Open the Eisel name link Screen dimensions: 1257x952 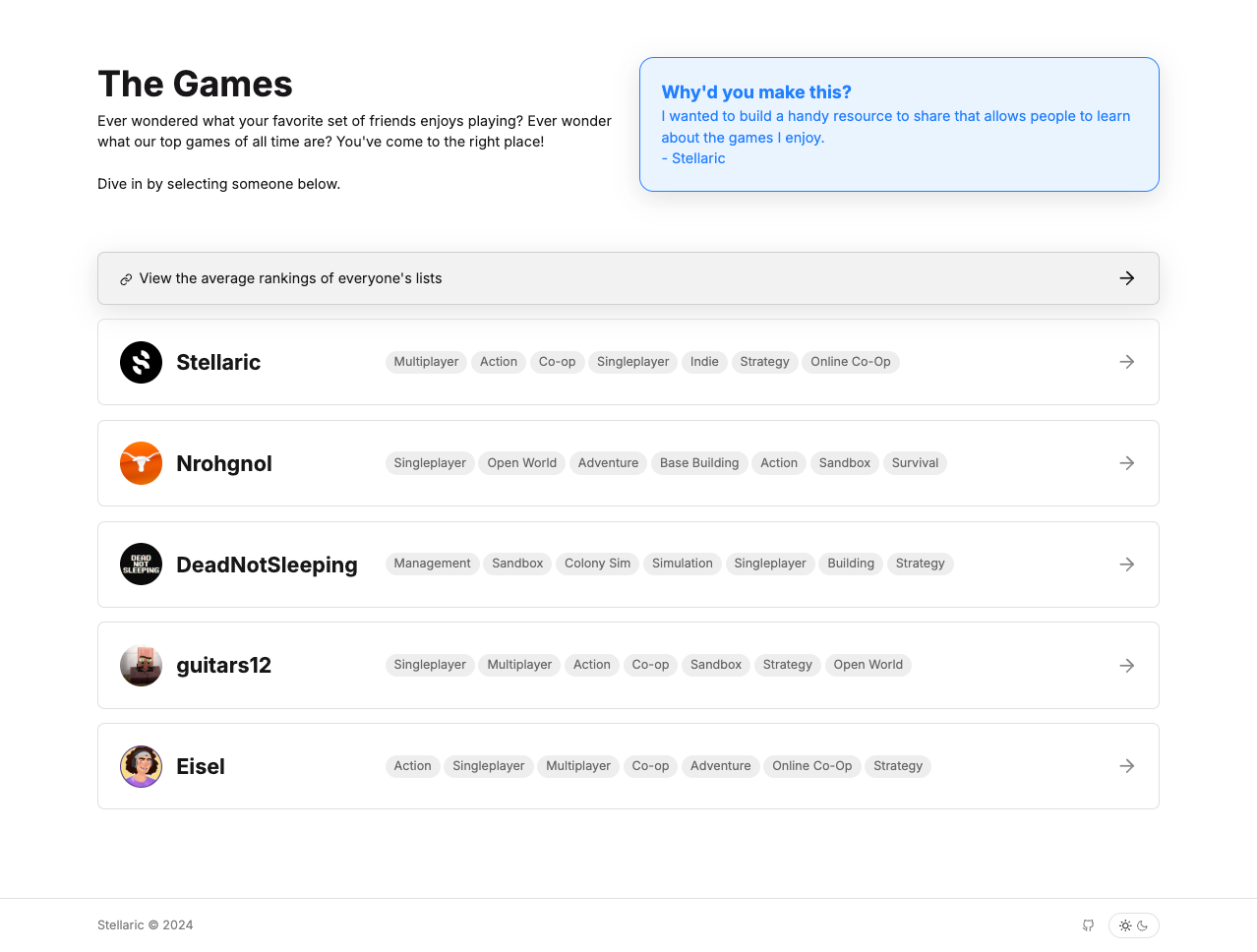point(201,766)
